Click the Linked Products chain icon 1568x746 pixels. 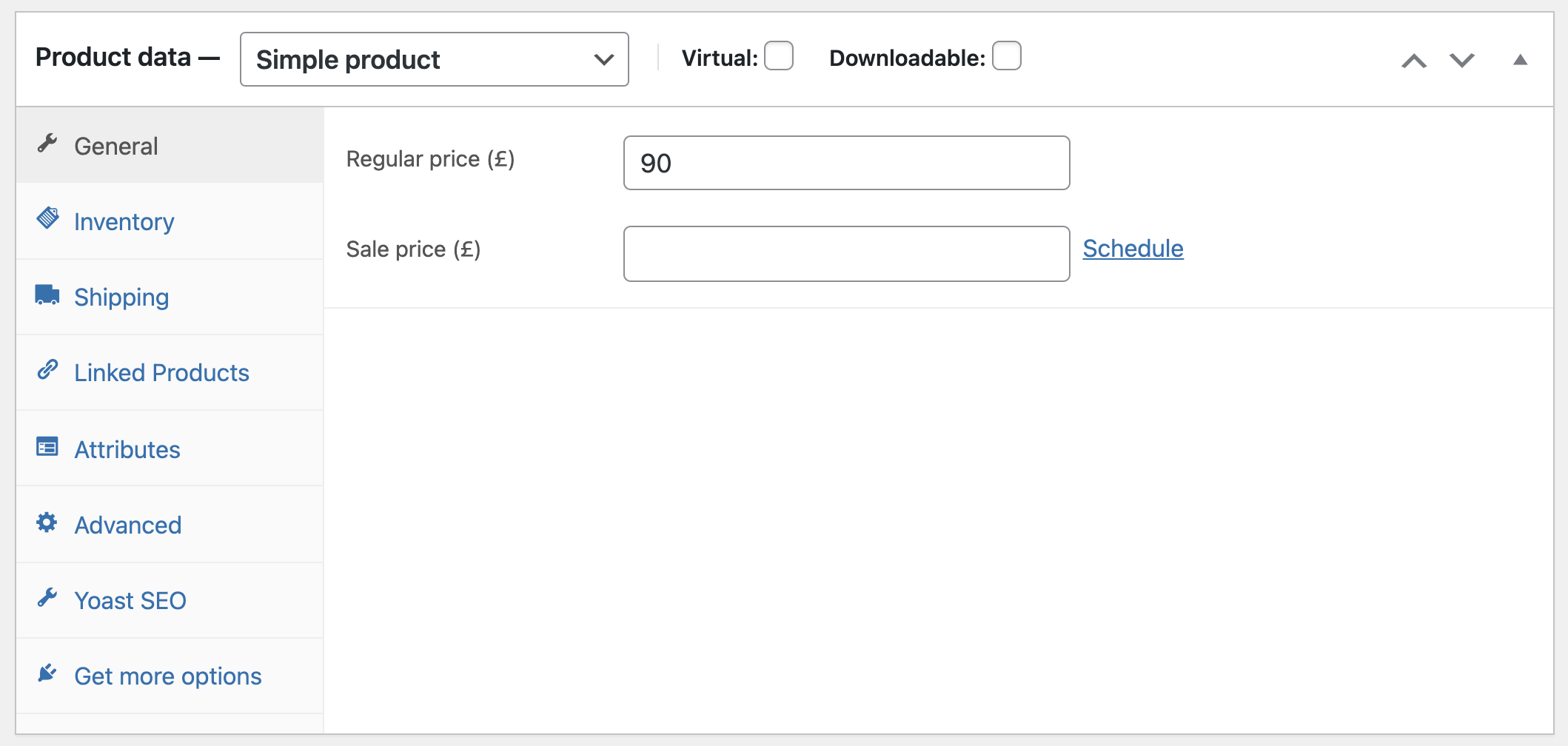[47, 369]
